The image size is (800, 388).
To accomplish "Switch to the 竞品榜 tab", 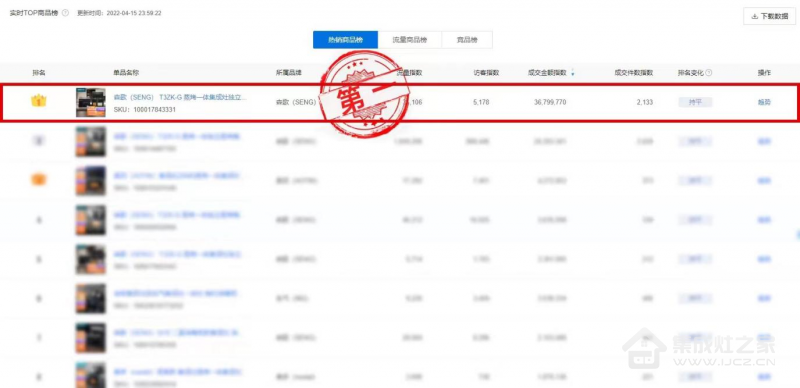I will tap(467, 40).
